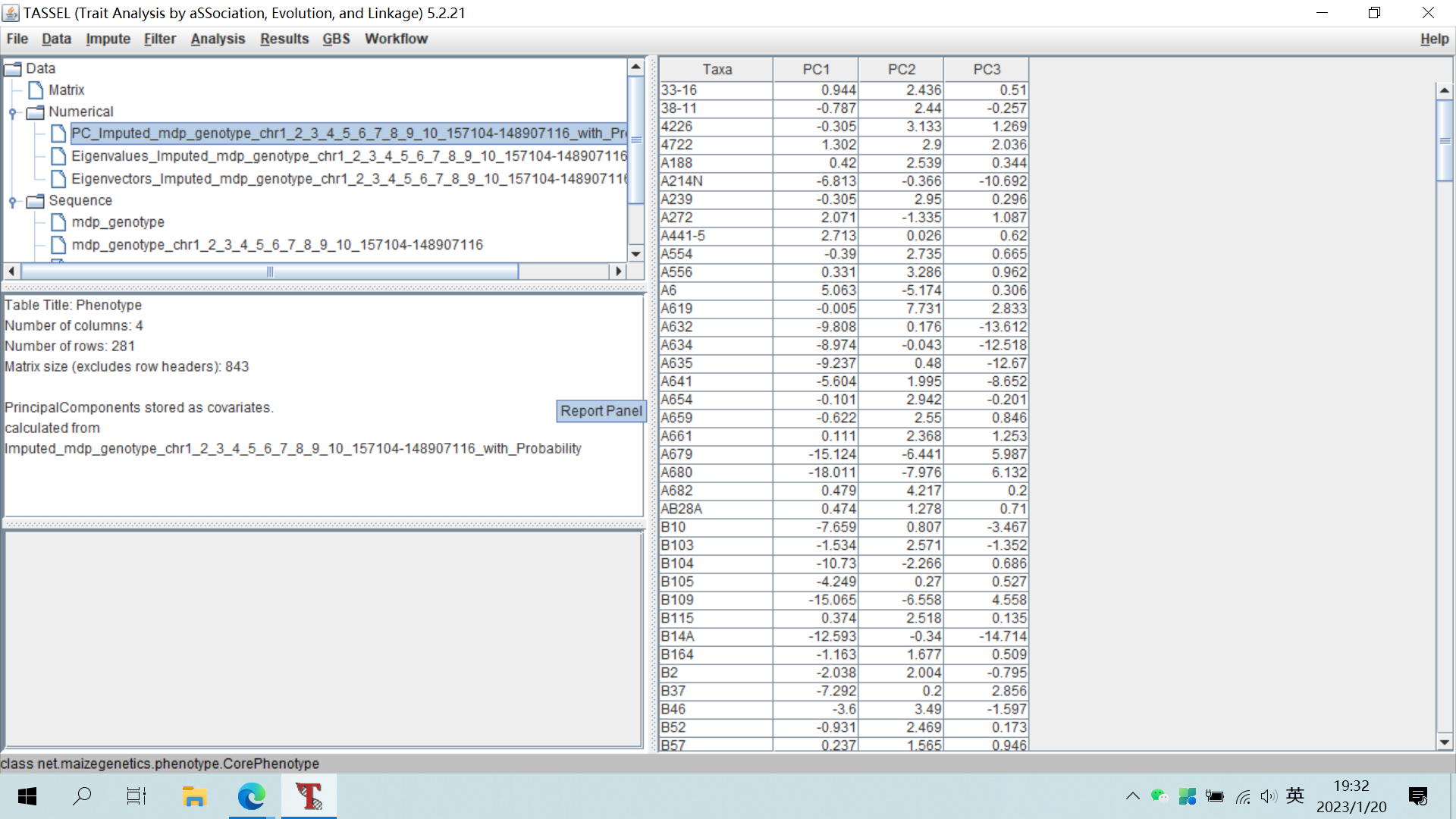Image resolution: width=1456 pixels, height=819 pixels.
Task: Click the table's scrollbar down arrow
Action: click(1445, 743)
